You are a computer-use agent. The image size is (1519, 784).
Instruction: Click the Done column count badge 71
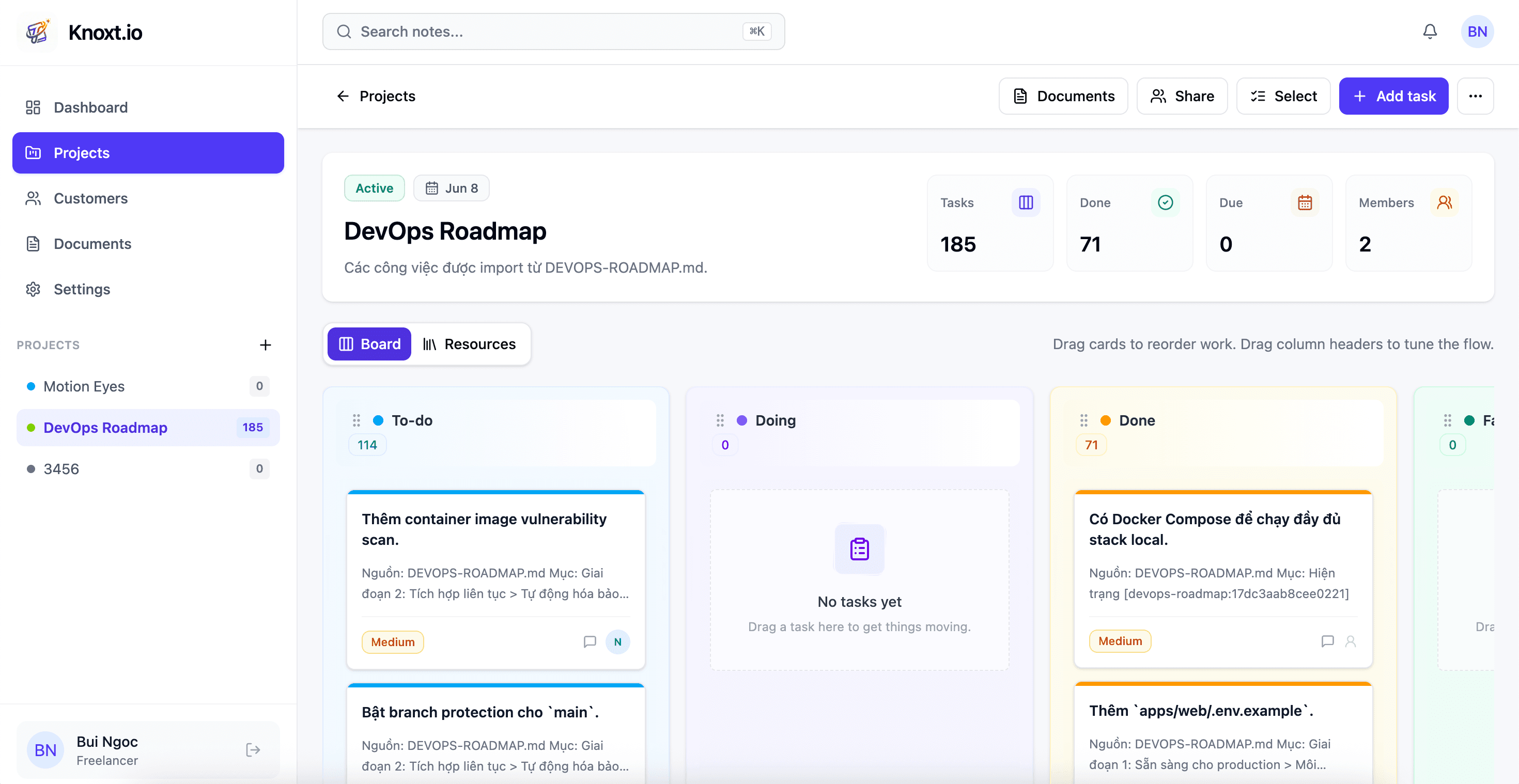click(x=1092, y=445)
